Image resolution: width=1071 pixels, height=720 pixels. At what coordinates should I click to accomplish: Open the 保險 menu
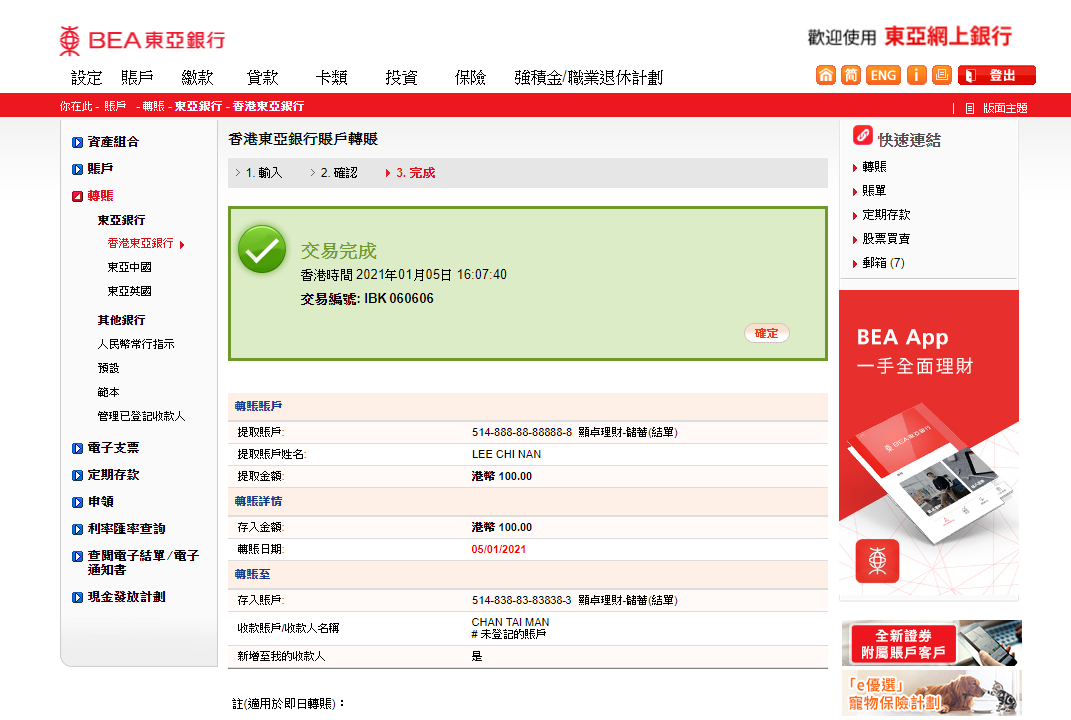[470, 78]
